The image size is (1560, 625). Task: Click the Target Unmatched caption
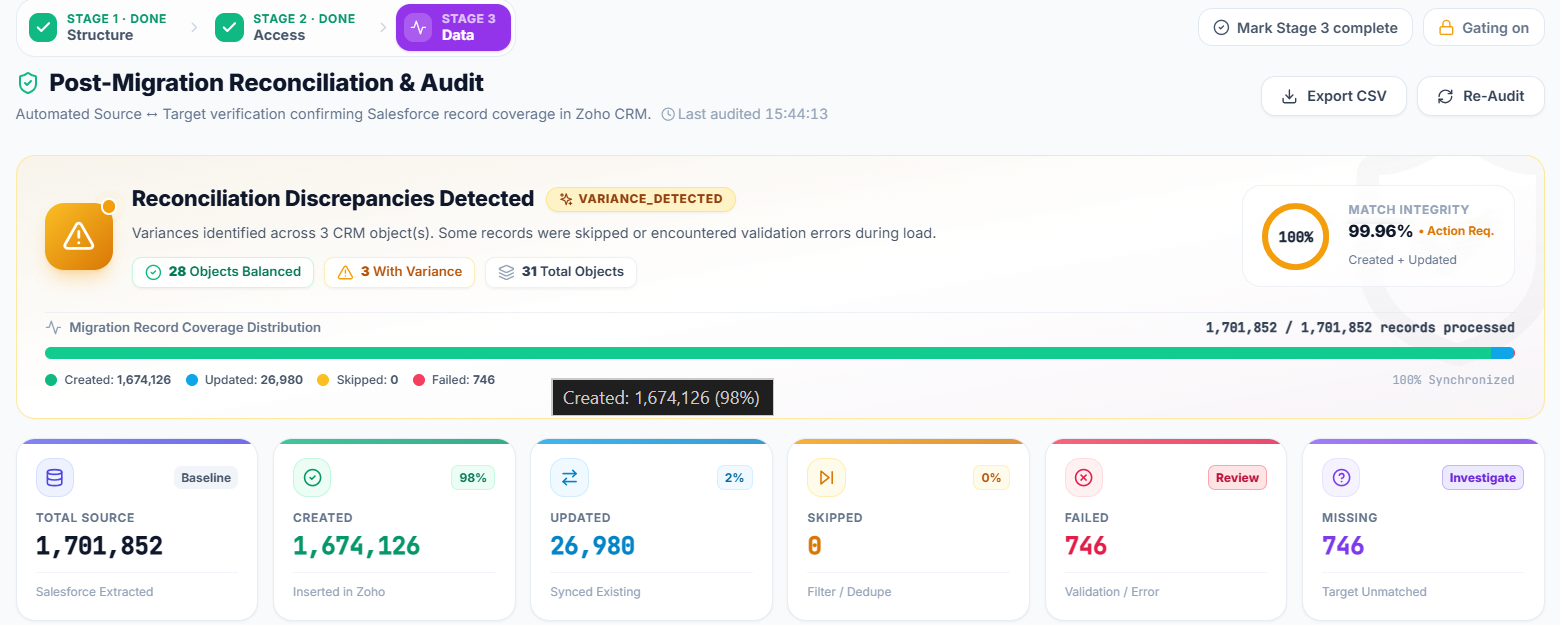1374,592
